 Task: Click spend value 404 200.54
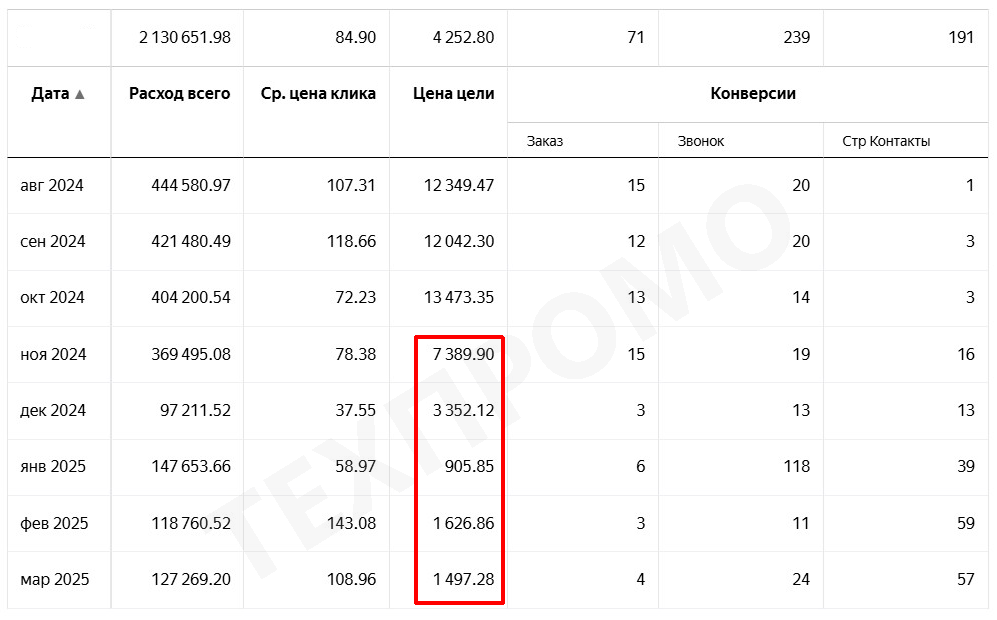coord(191,298)
